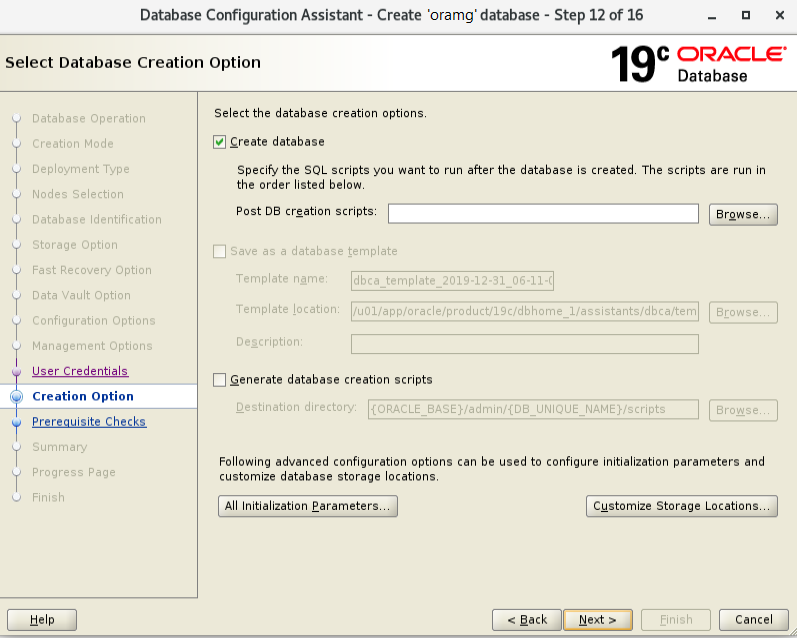
Task: Click the Help button
Action: (x=42, y=620)
